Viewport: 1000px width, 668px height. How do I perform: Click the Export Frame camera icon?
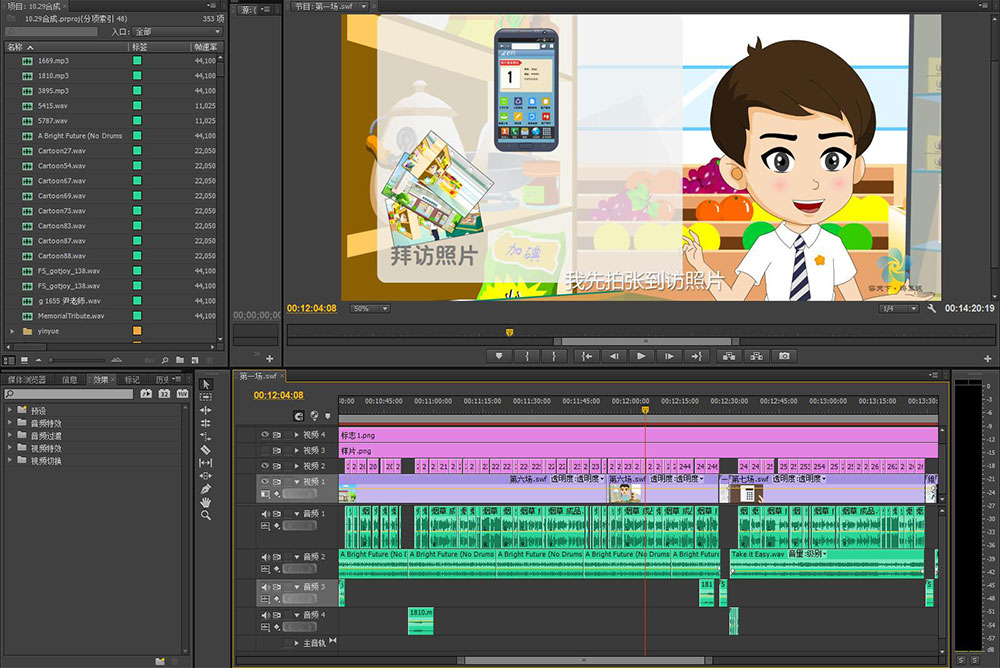(x=785, y=356)
